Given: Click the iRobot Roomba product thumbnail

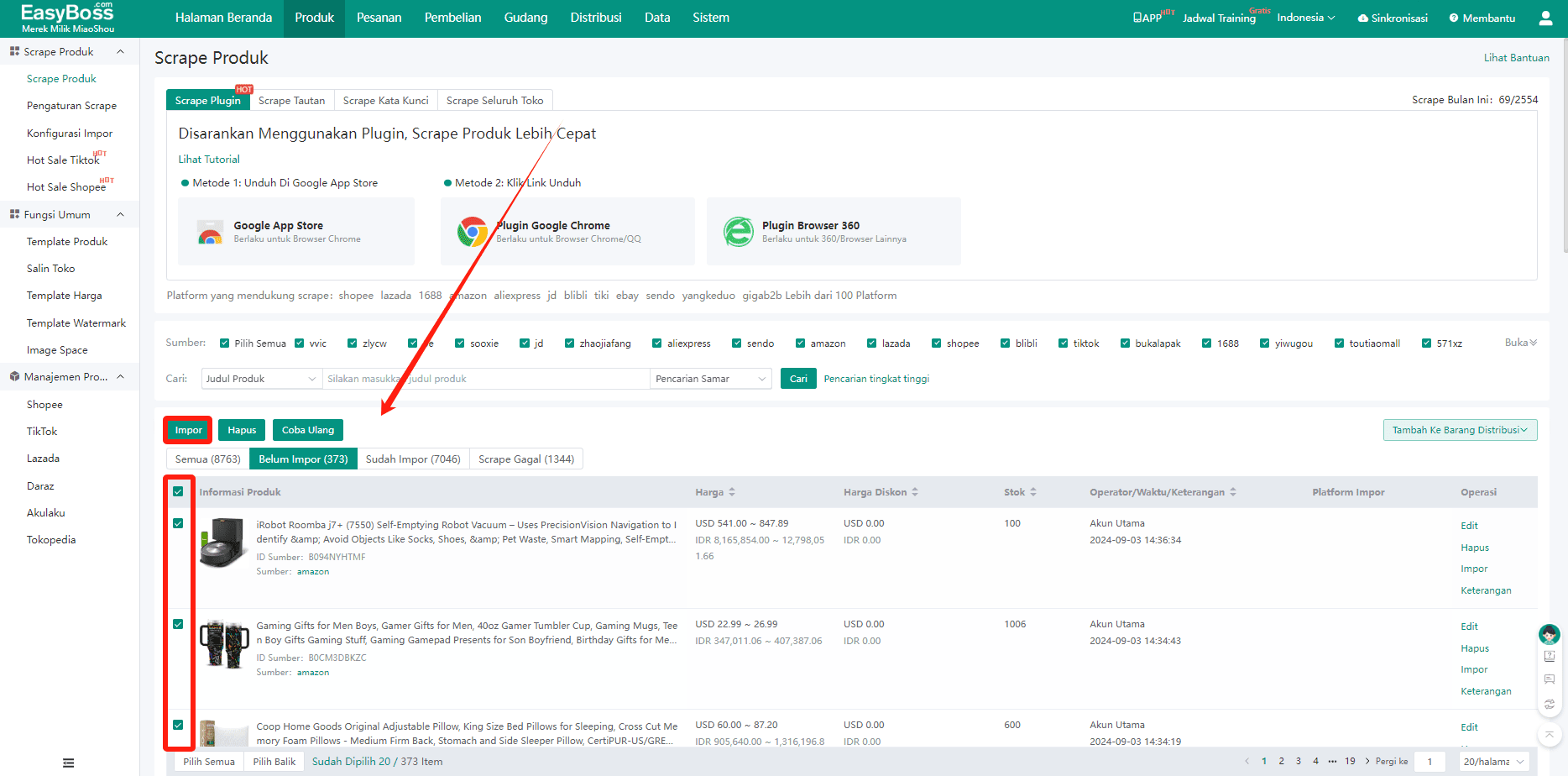Looking at the screenshot, I should [224, 543].
